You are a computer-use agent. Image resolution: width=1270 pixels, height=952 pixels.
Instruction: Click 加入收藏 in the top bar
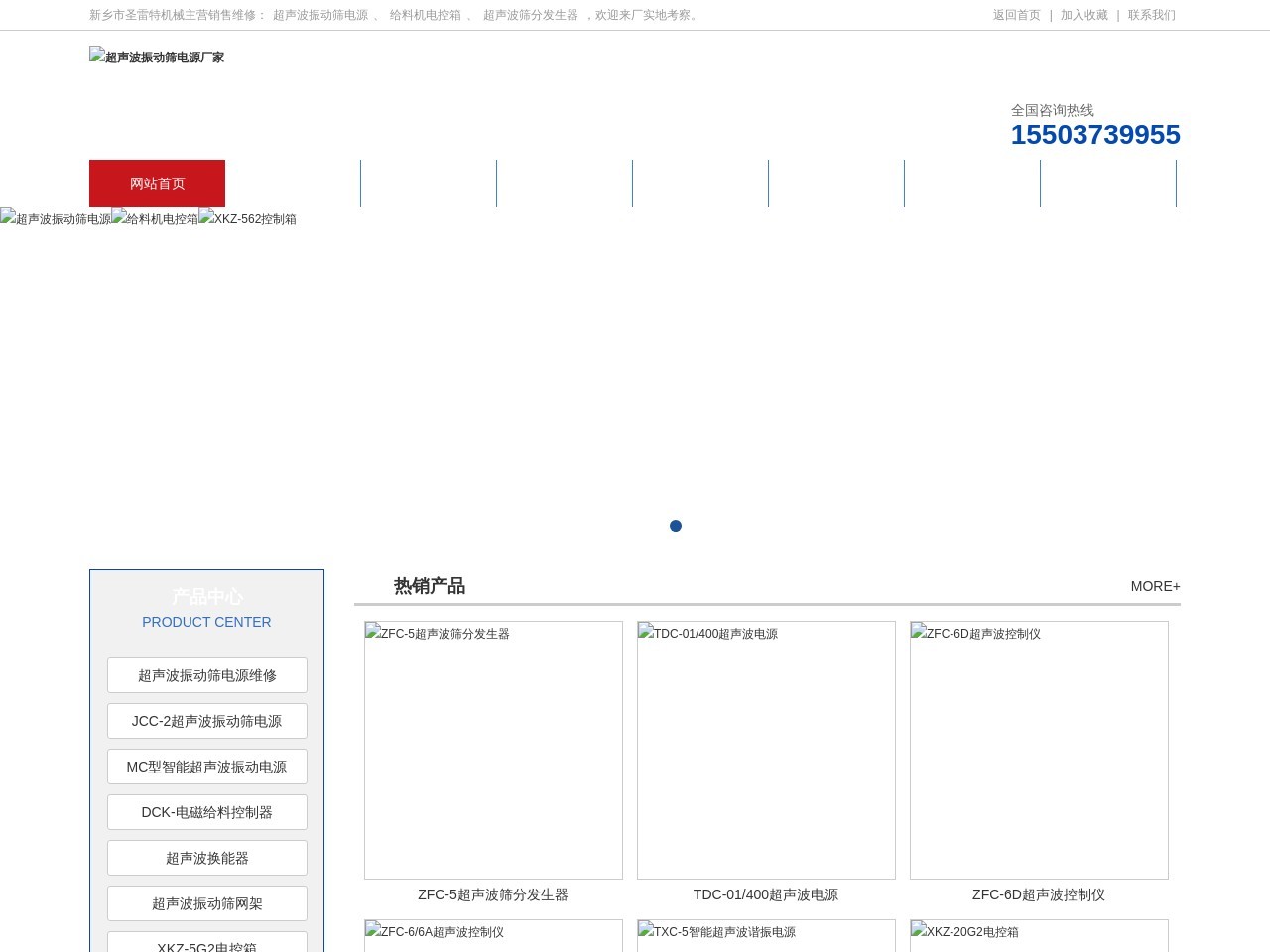[x=1083, y=15]
